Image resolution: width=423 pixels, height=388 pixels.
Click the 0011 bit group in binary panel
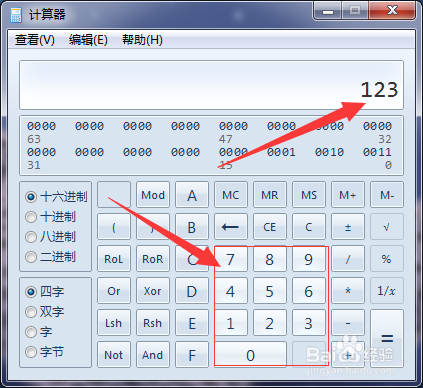[x=377, y=152]
